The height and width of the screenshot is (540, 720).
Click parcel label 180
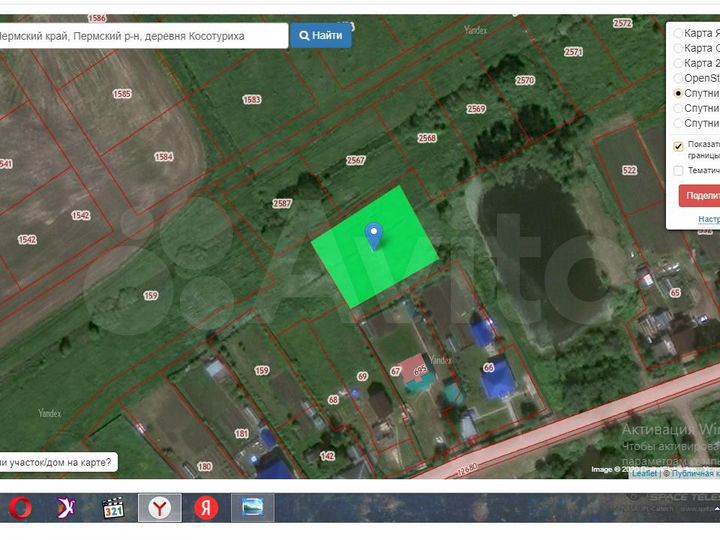click(x=204, y=467)
